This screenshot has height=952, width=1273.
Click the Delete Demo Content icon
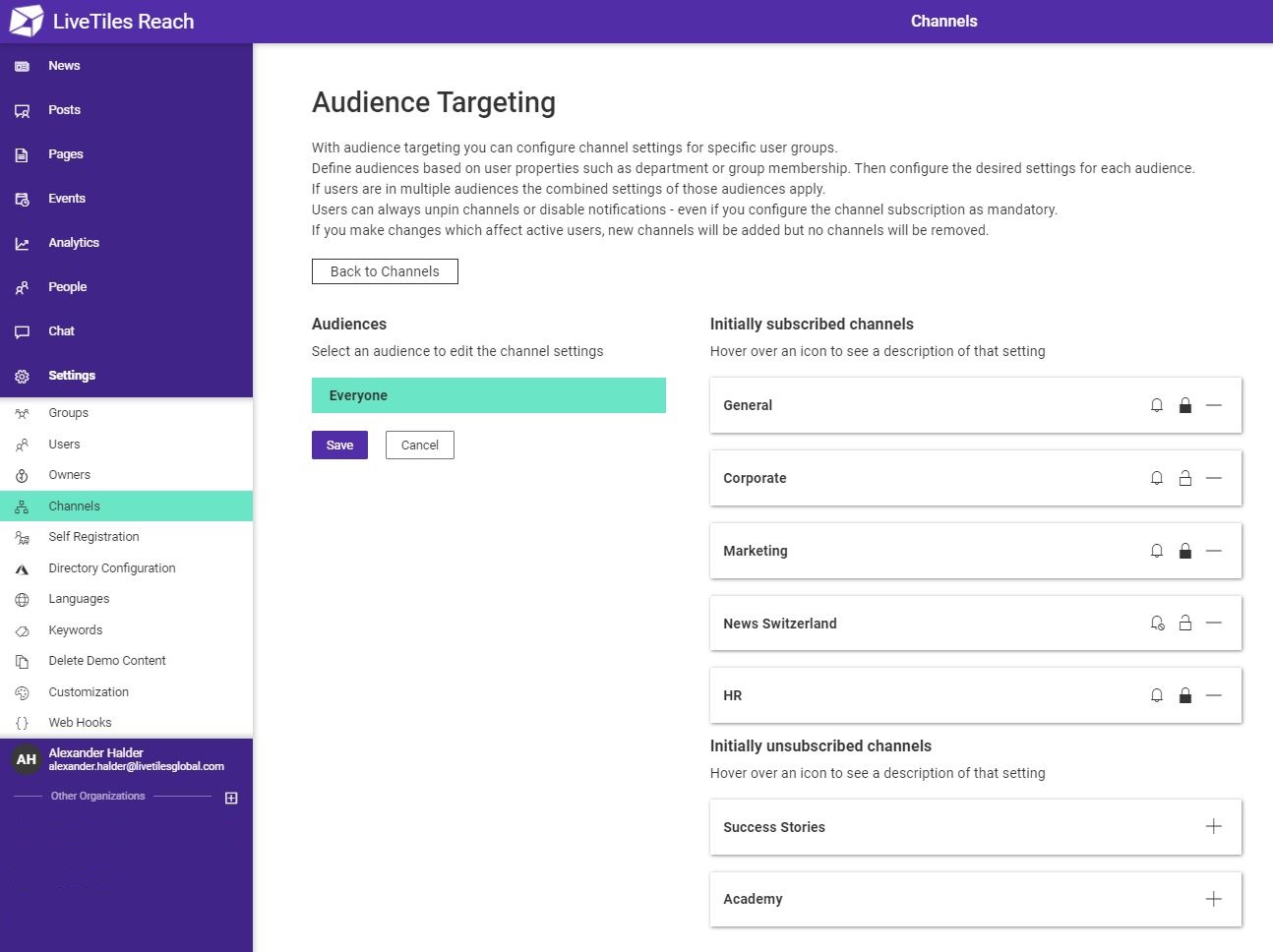22,661
